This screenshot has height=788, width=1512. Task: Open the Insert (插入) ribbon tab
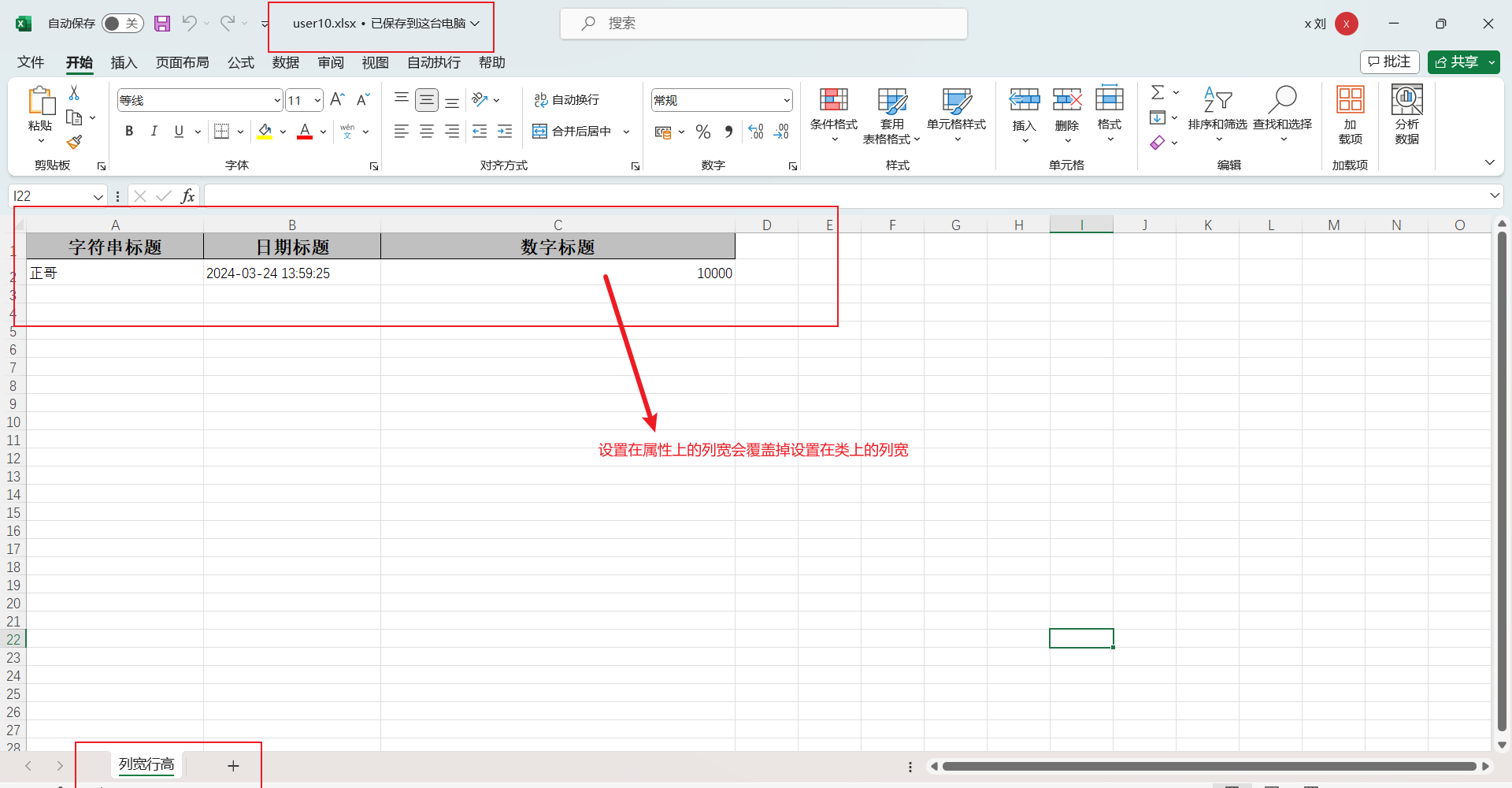click(x=124, y=62)
